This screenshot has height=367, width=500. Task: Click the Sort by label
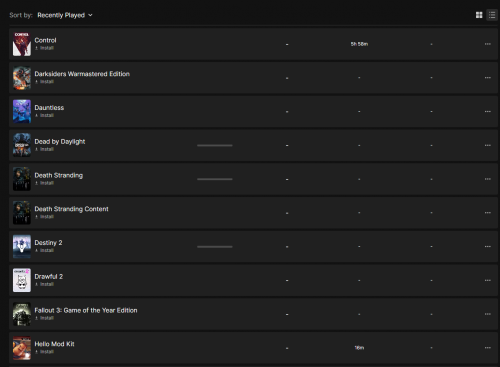coord(21,15)
